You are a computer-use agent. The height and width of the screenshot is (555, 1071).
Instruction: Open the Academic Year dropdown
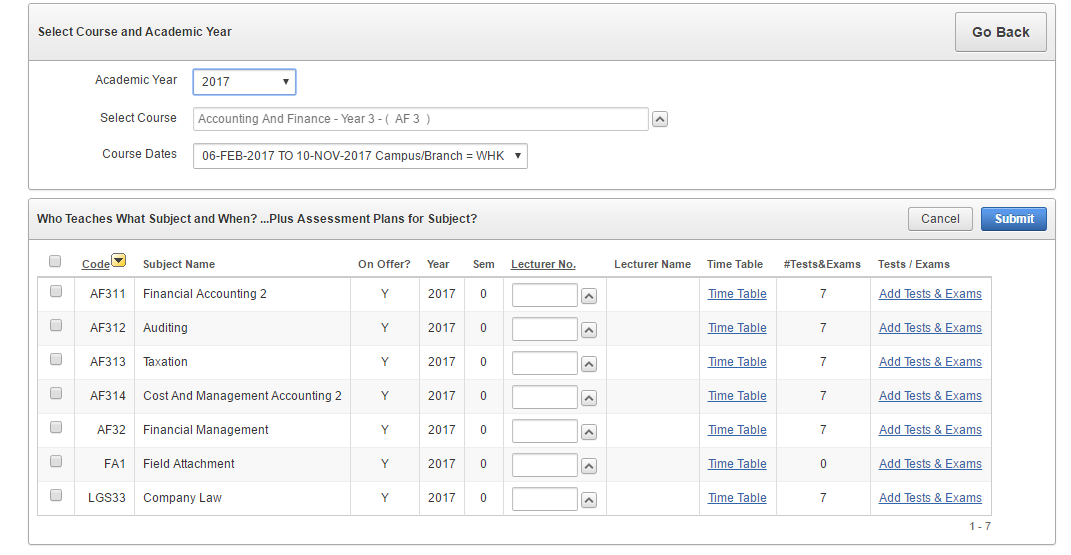pyautogui.click(x=244, y=82)
